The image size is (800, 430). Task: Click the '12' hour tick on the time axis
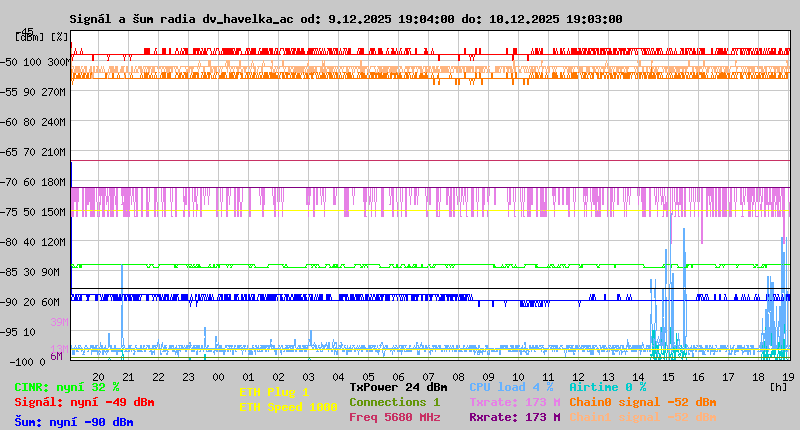coord(578,377)
